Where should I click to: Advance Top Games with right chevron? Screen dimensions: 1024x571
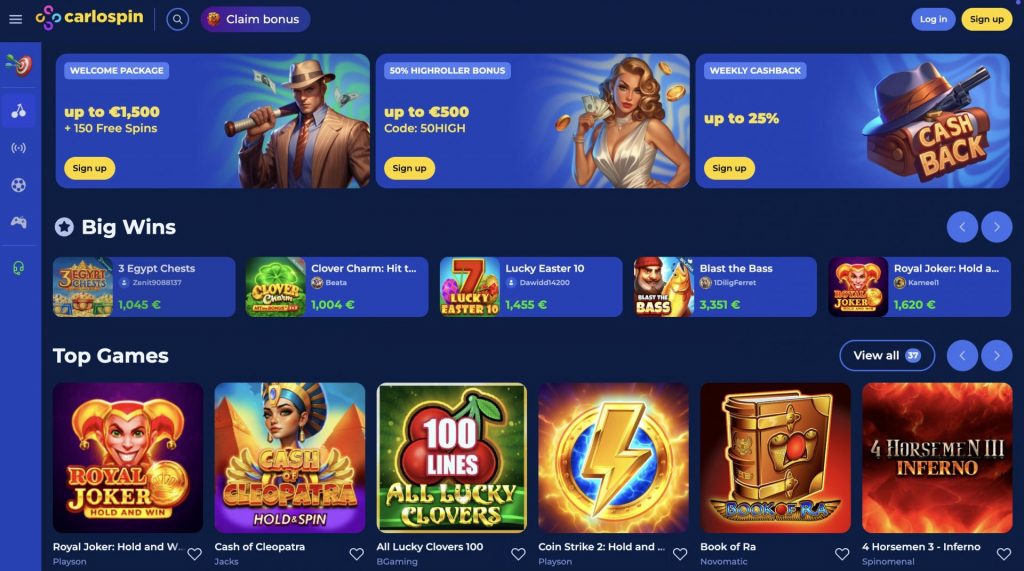point(997,356)
